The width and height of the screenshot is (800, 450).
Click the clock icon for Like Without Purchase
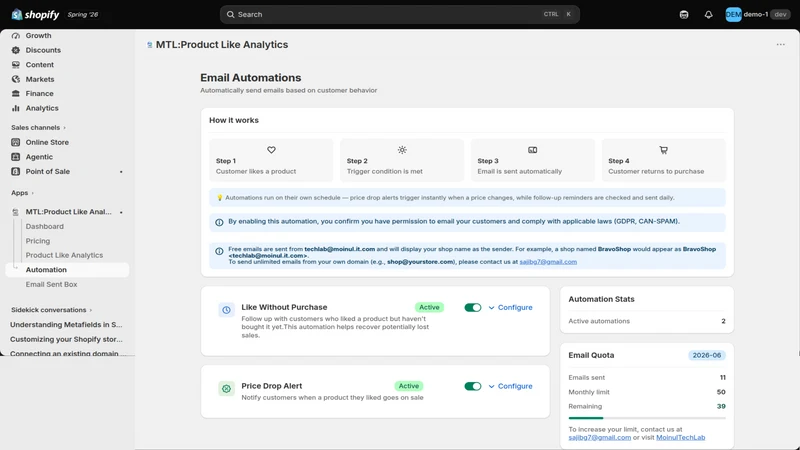click(x=227, y=310)
